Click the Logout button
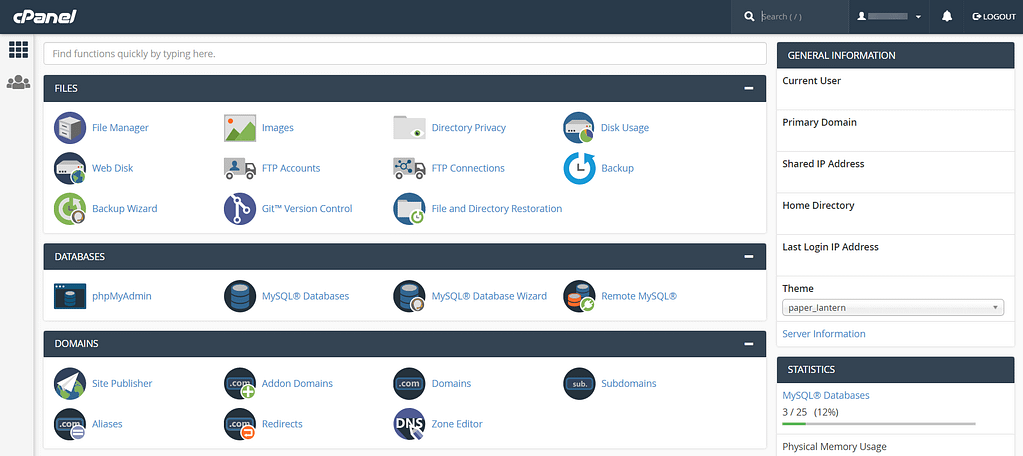This screenshot has width=1023, height=456. pos(993,17)
